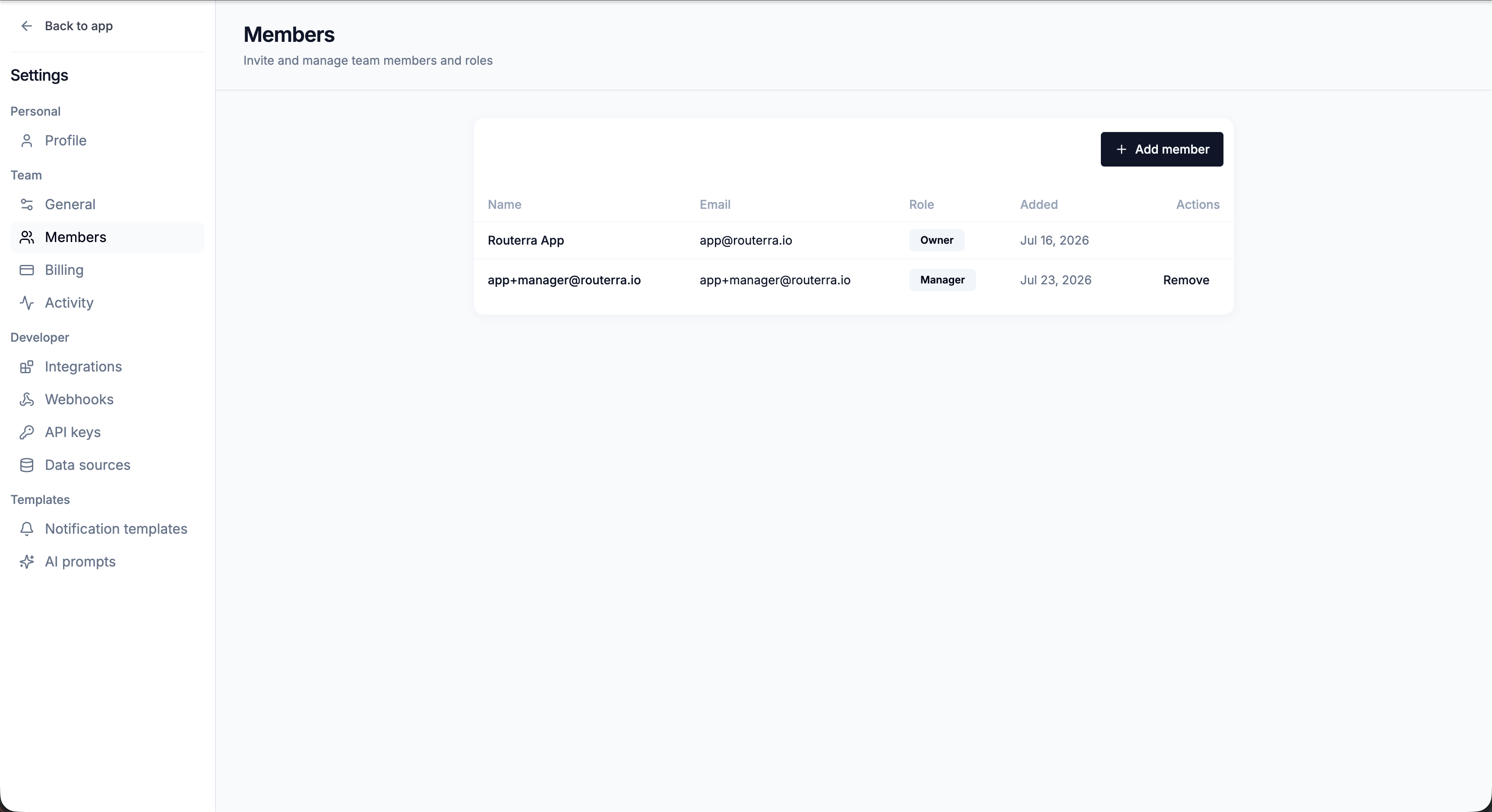The width and height of the screenshot is (1492, 812).
Task: Click the Members people icon
Action: pos(27,237)
